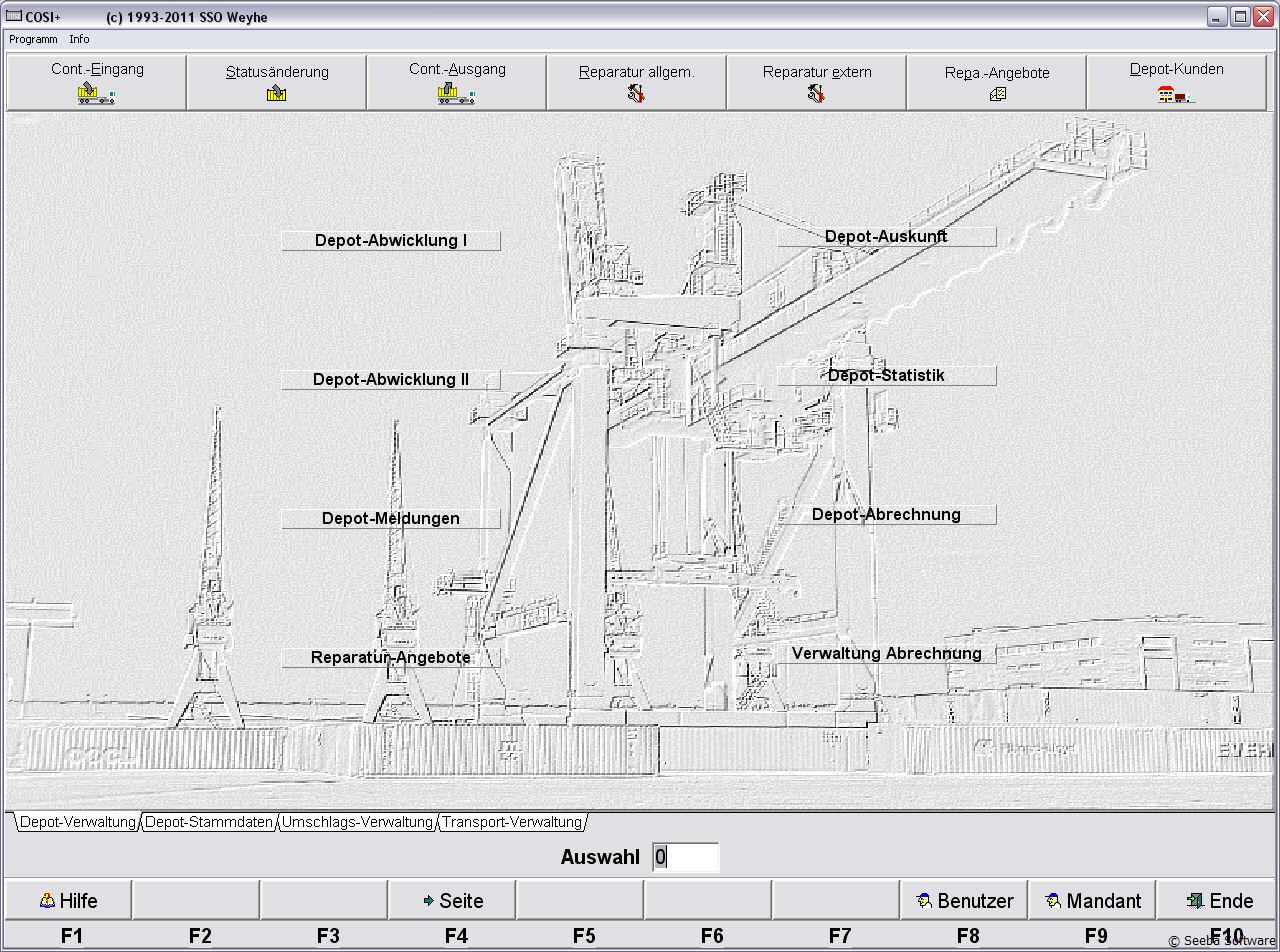
Task: Open Depot-Kunden house icon
Action: [1176, 94]
